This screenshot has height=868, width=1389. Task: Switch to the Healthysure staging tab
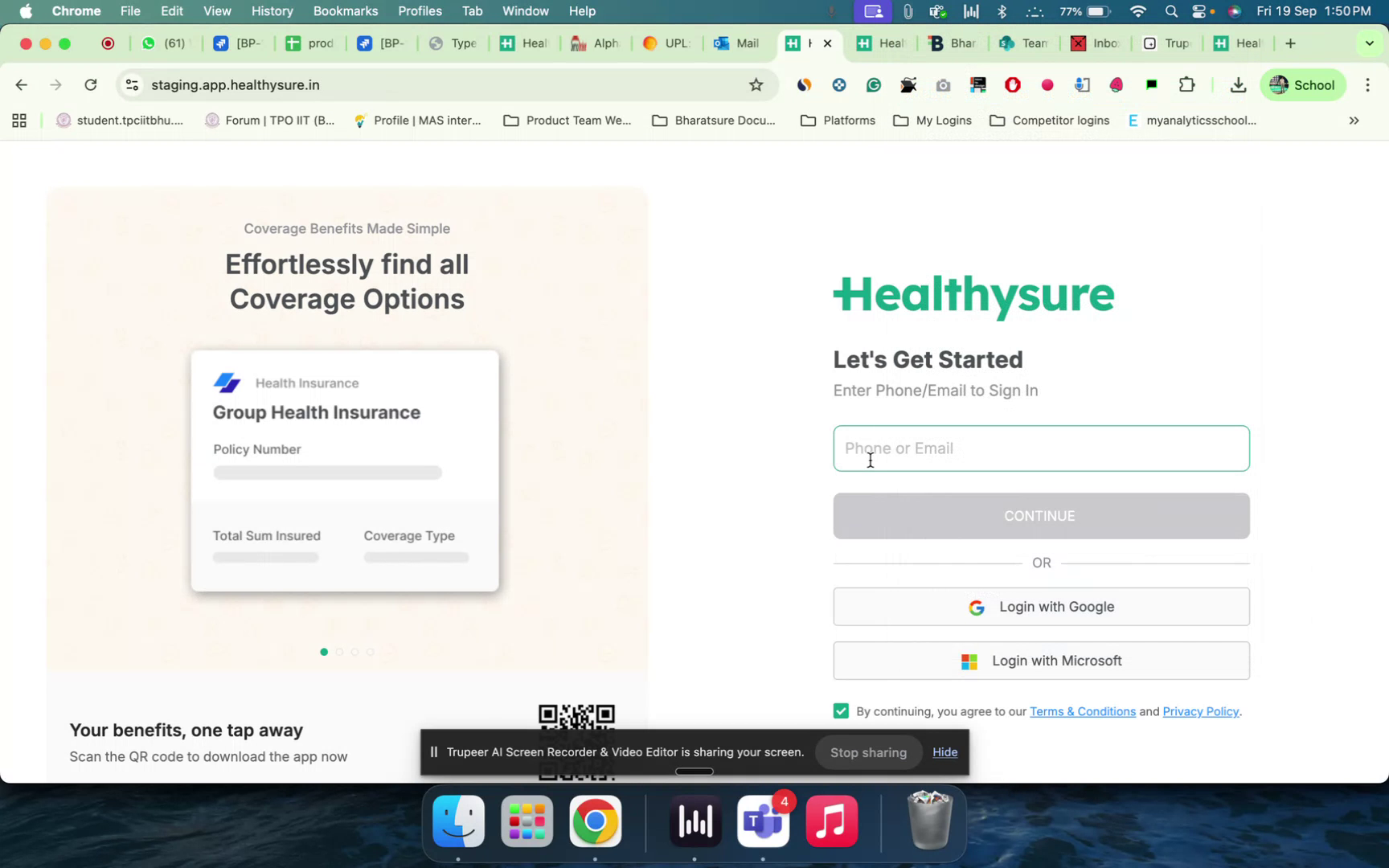[x=801, y=43]
